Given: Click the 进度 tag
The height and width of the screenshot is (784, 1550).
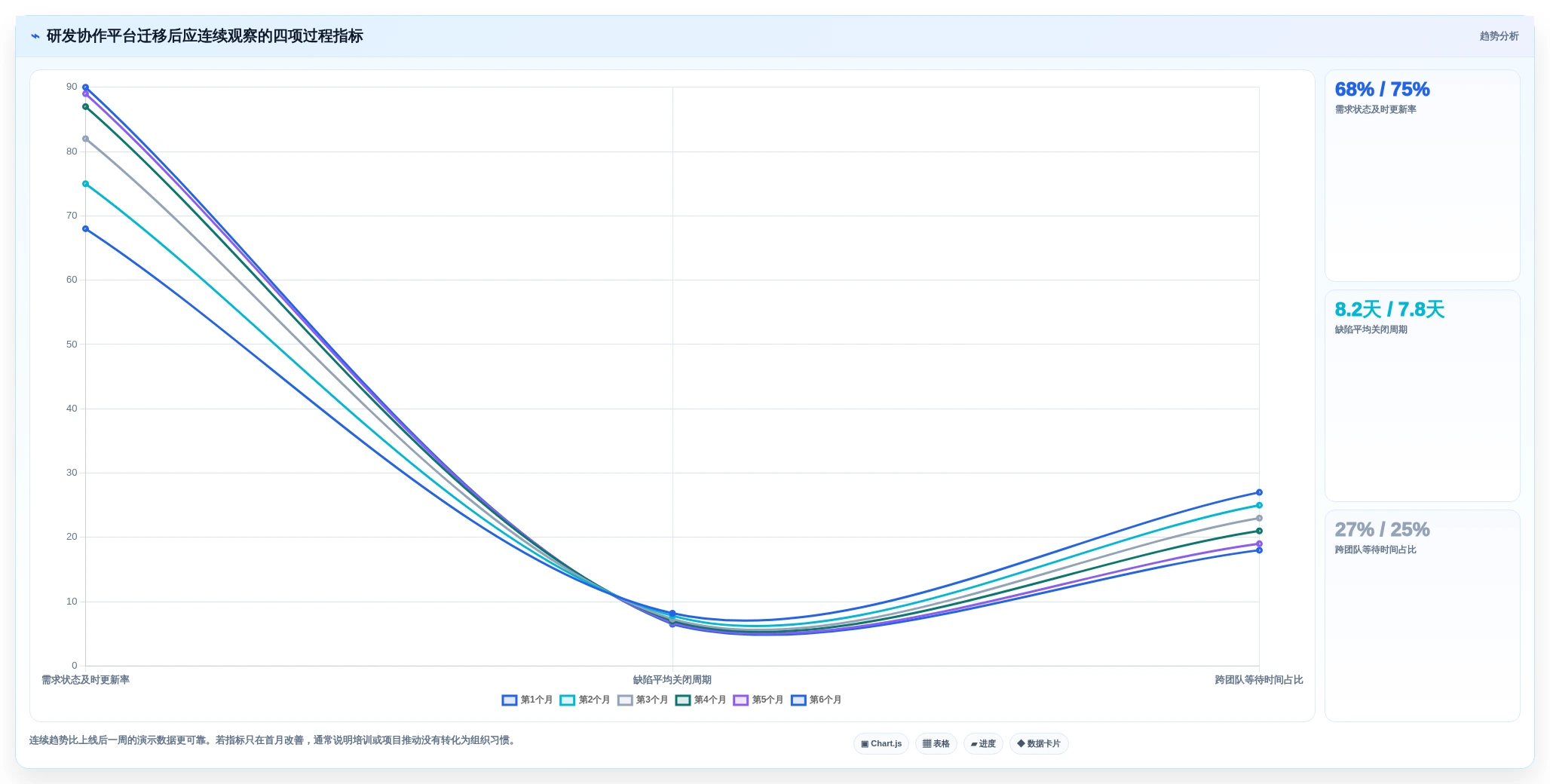Looking at the screenshot, I should (x=983, y=744).
